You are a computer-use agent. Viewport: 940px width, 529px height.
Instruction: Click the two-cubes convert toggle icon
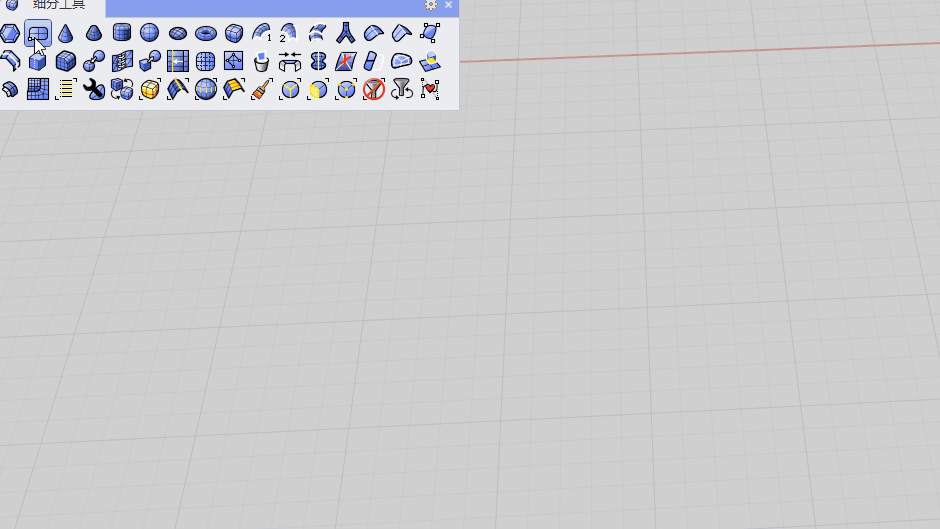click(122, 89)
